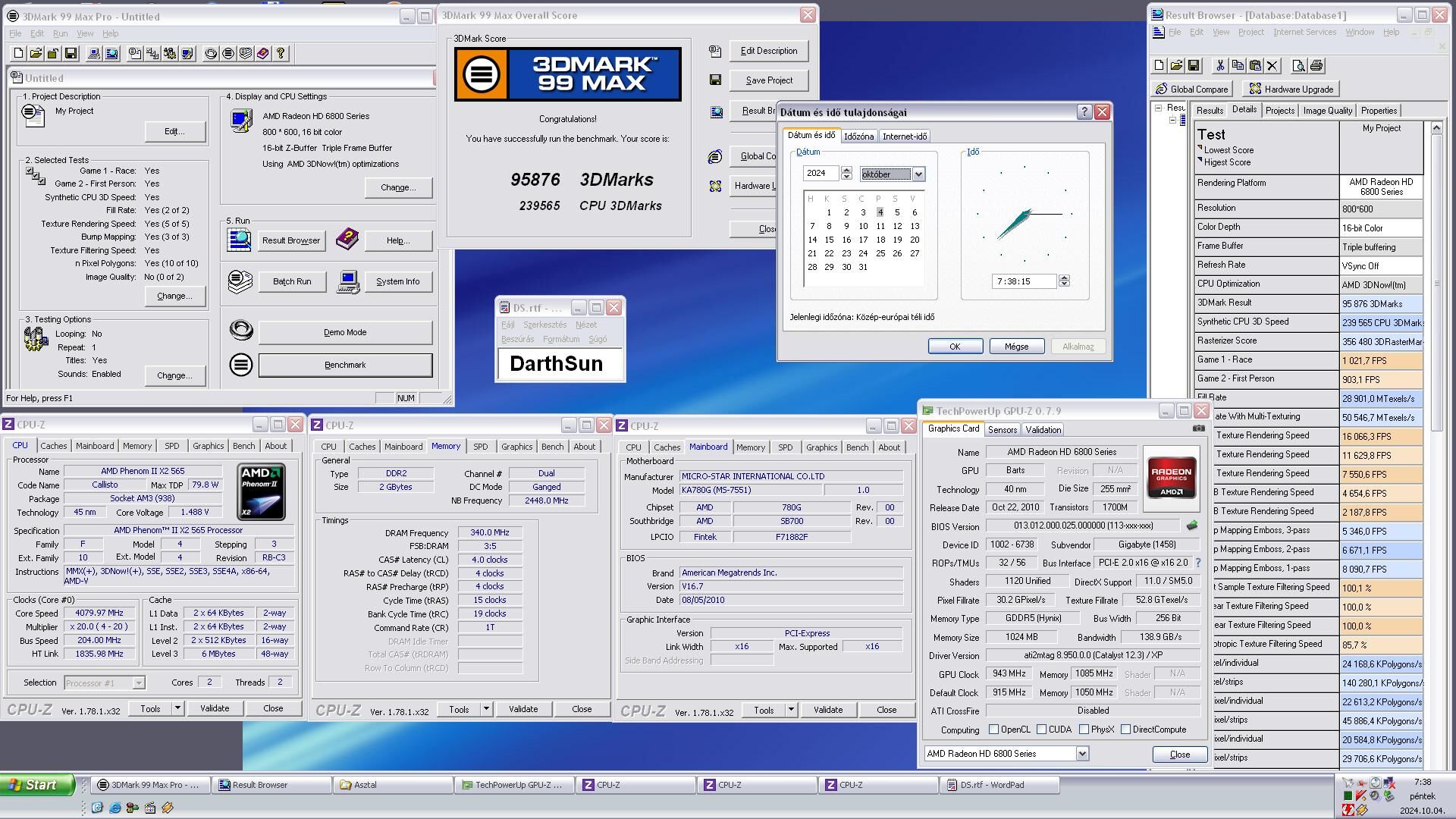Click Result Browser icon in 3DMark toolbar
Screen dimensions: 1456x819
point(111,53)
